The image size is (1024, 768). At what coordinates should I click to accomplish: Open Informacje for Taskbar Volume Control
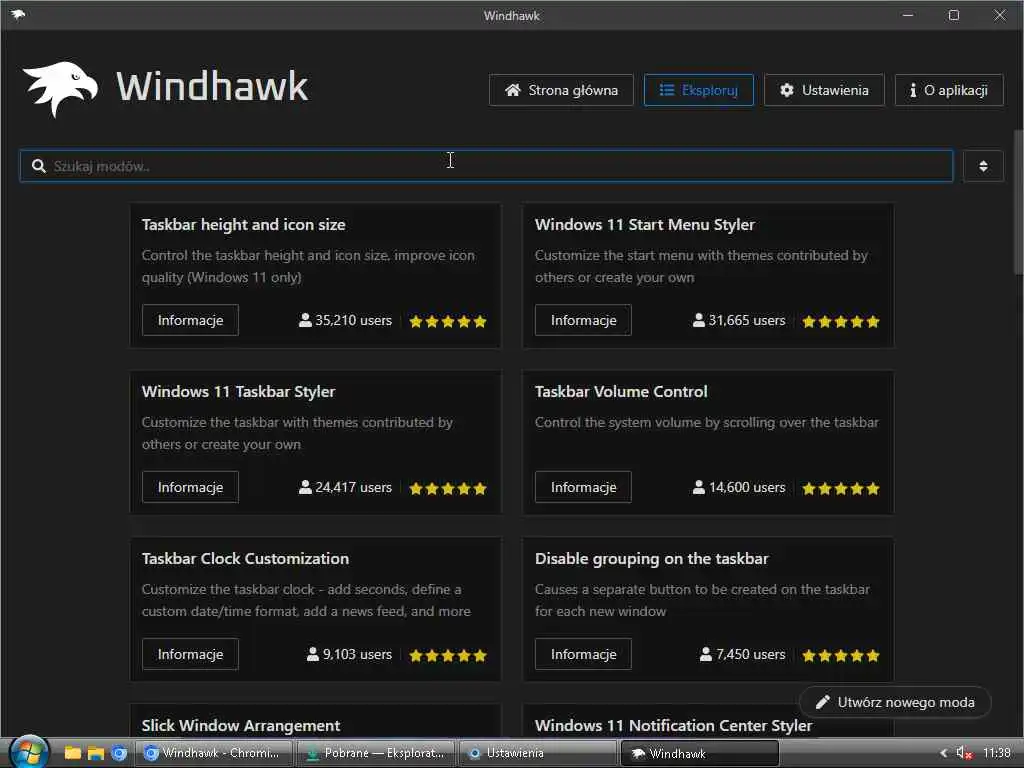point(583,487)
